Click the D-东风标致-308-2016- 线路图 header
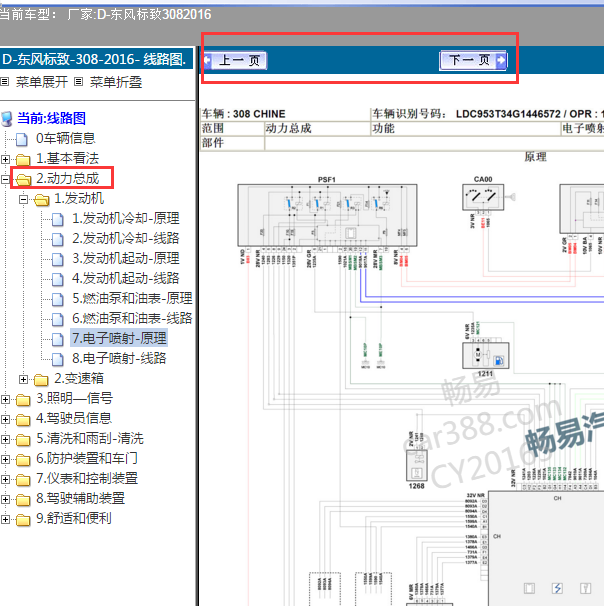This screenshot has height=606, width=604. [x=96, y=59]
